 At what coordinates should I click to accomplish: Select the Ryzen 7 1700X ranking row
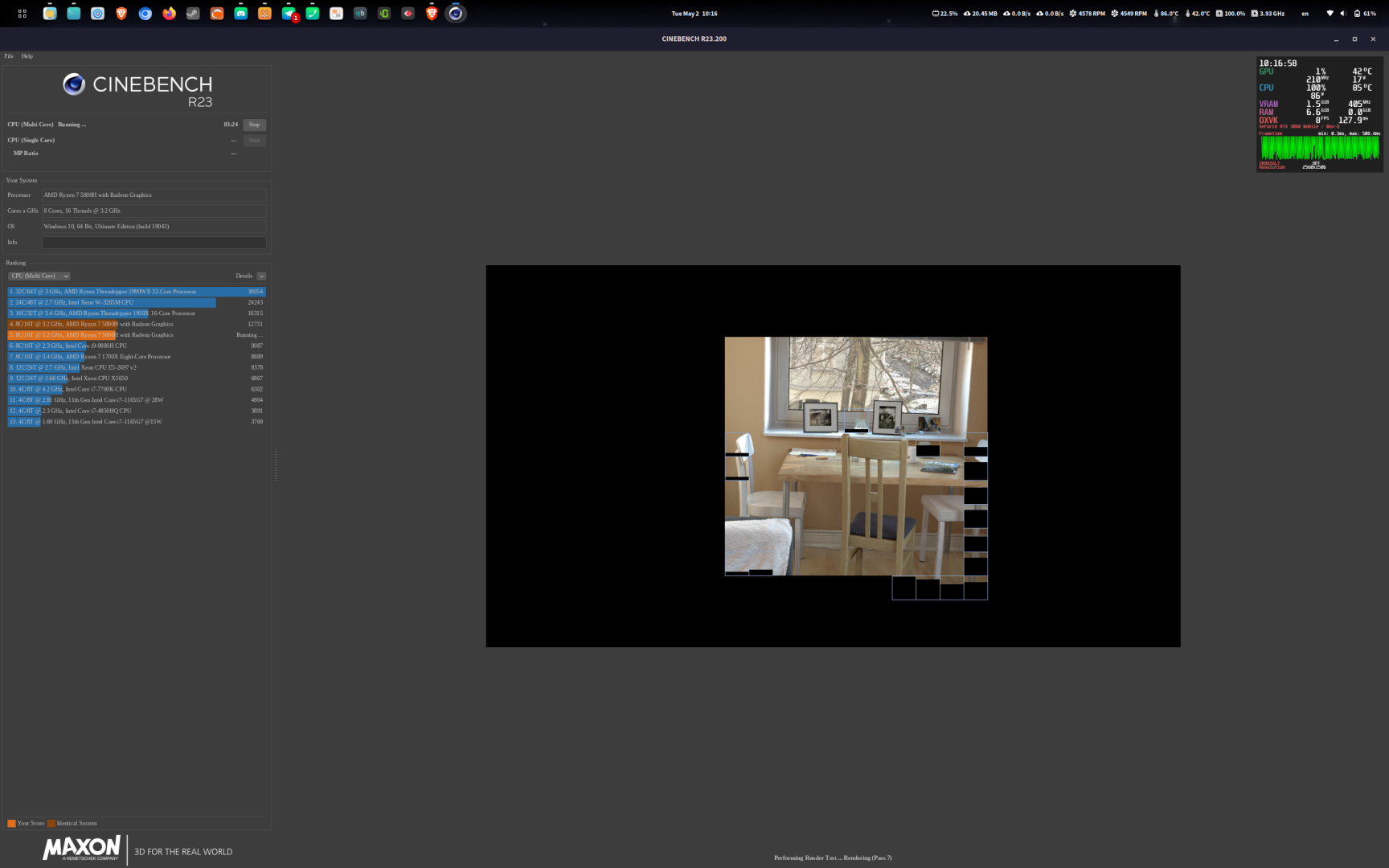click(x=137, y=357)
